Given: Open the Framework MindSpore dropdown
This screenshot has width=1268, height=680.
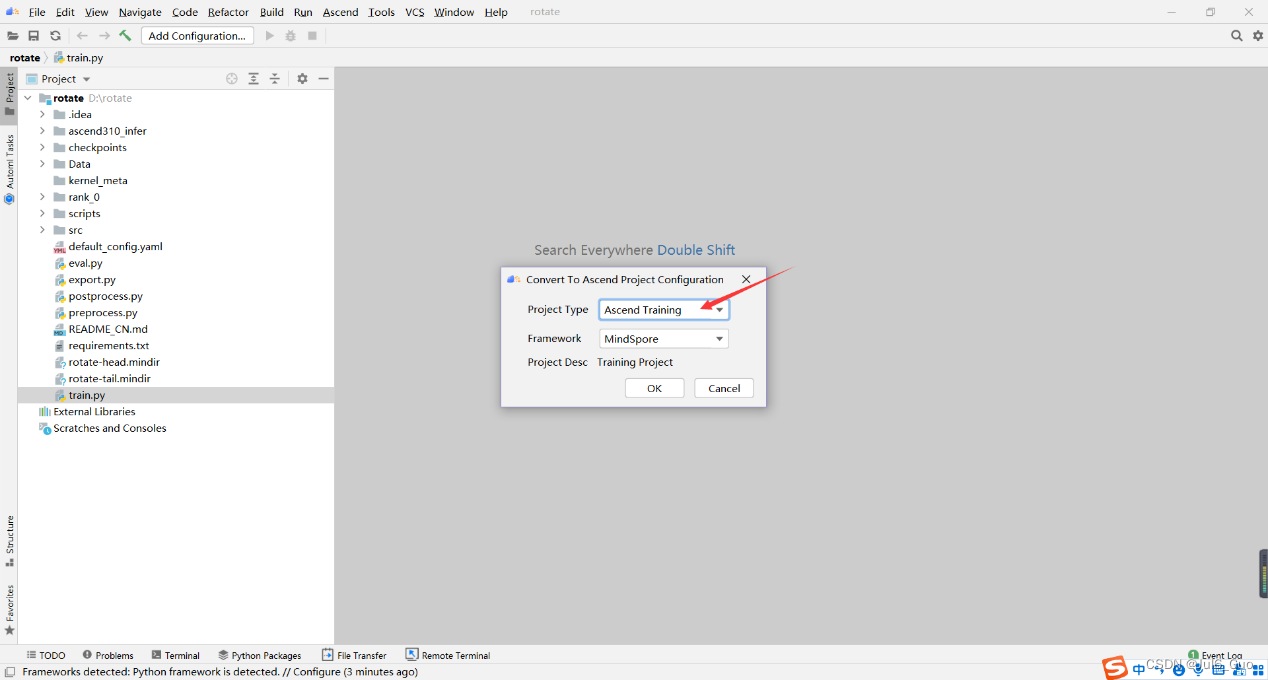Looking at the screenshot, I should click(x=664, y=339).
